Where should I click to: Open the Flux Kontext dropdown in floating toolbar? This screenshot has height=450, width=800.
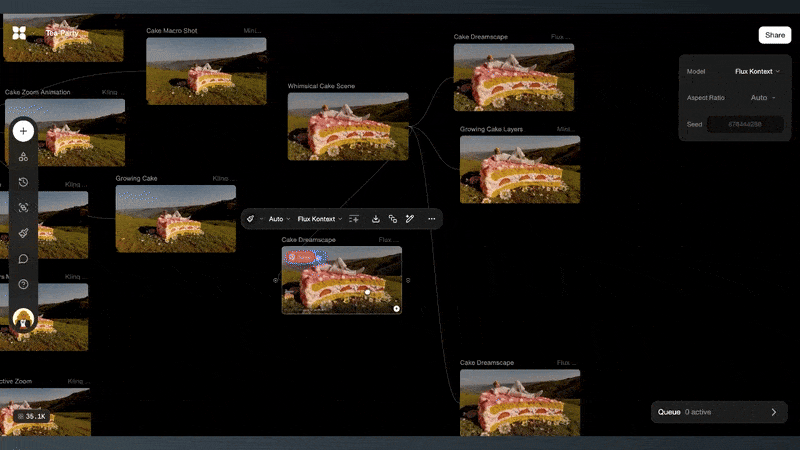click(320, 219)
